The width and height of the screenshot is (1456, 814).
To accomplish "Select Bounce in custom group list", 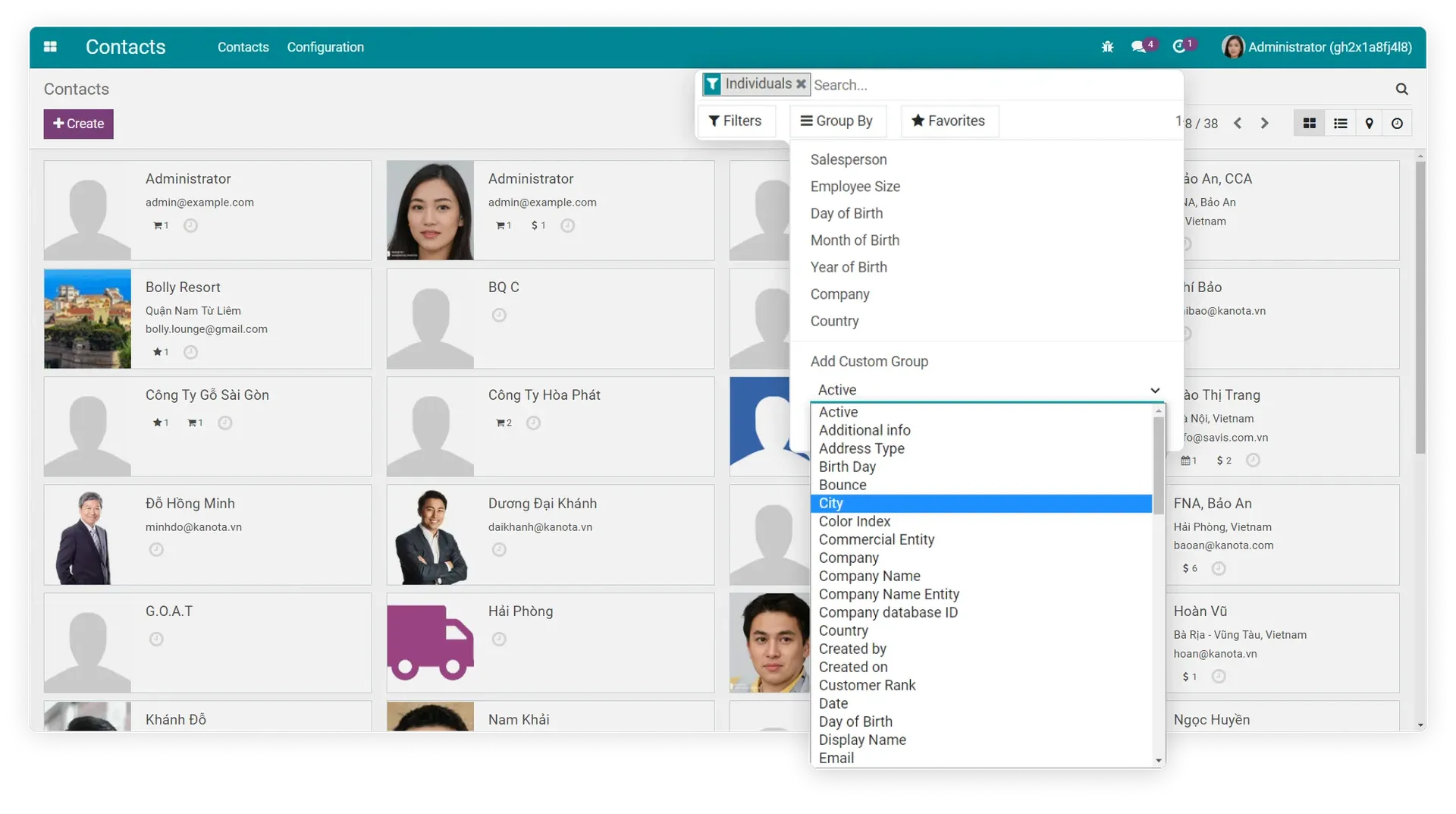I will click(x=981, y=485).
